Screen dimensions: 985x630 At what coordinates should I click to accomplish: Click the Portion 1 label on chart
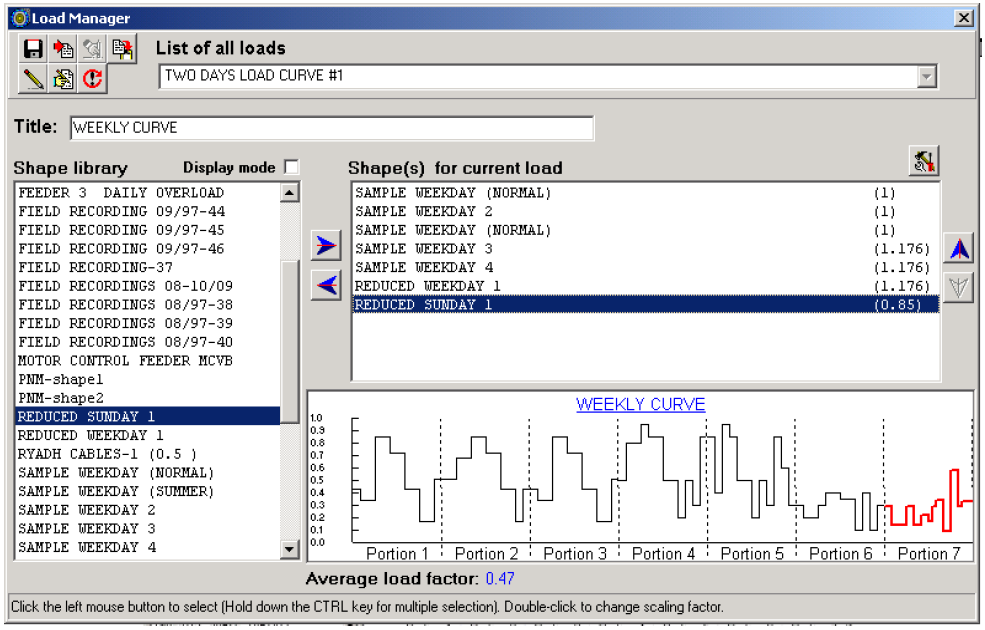click(397, 553)
